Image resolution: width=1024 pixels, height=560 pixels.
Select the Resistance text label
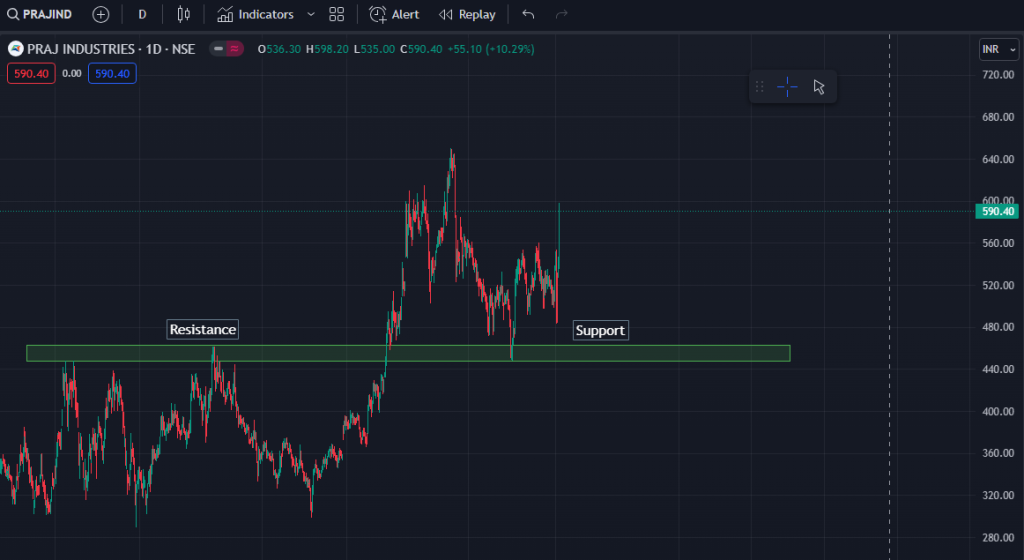202,330
